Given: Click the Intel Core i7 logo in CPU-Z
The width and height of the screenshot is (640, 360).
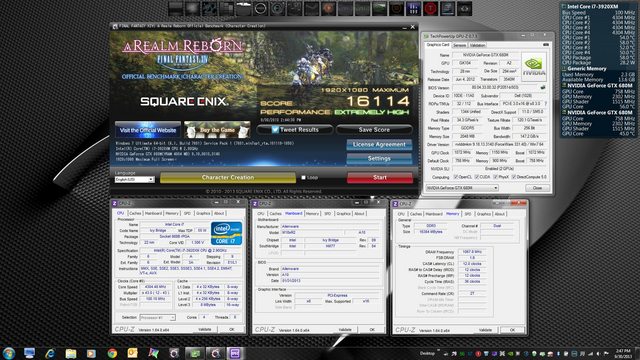Looking at the screenshot, I should [227, 233].
